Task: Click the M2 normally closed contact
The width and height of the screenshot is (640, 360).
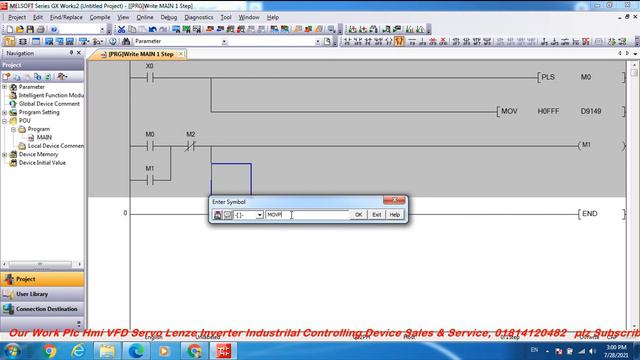Action: tap(190, 146)
